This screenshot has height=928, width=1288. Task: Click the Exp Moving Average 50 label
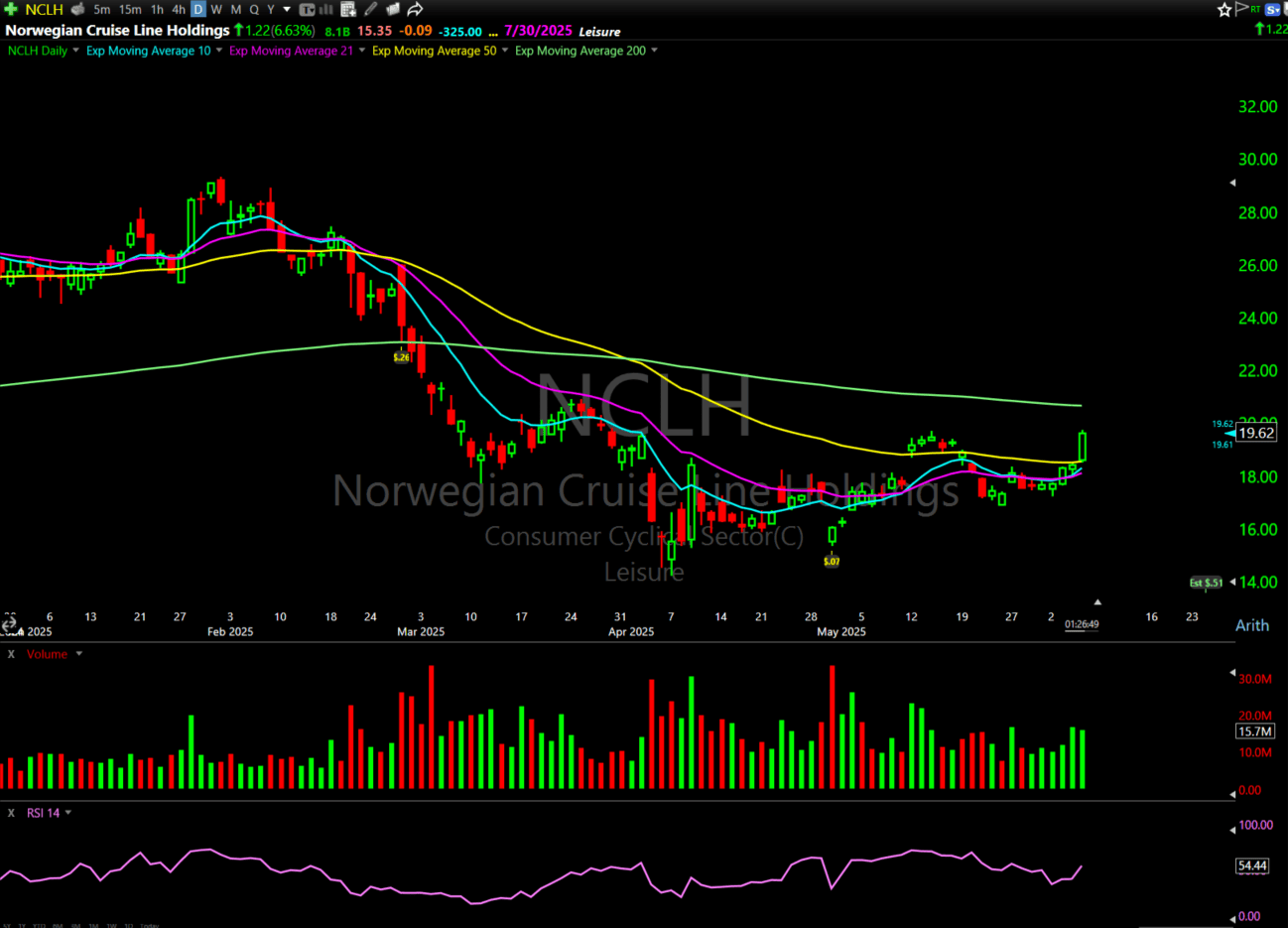click(x=434, y=51)
